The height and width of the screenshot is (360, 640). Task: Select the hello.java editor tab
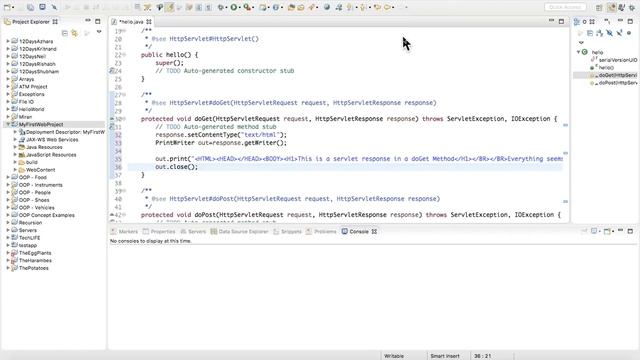pos(131,22)
